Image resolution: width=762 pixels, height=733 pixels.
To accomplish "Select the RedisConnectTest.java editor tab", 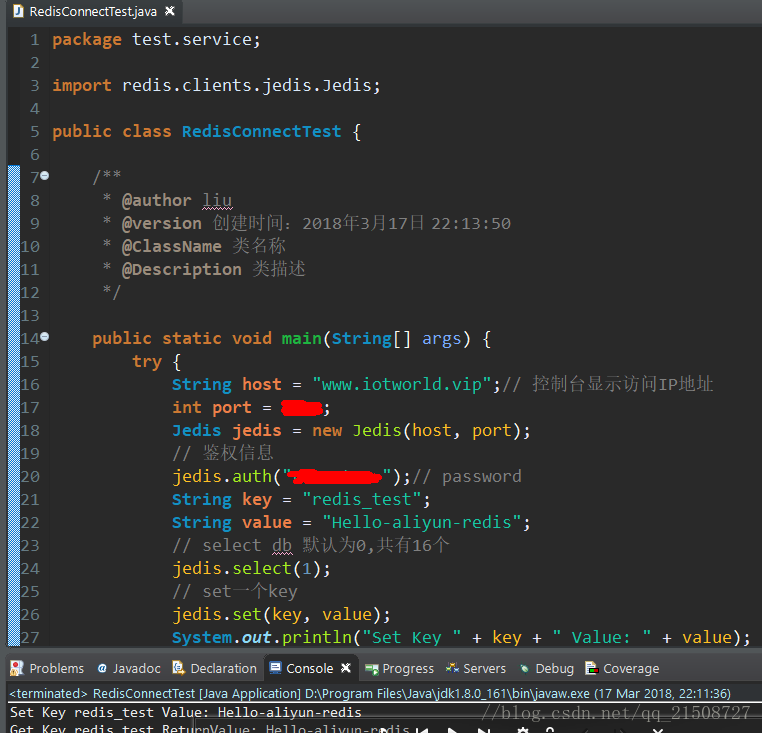I will pyautogui.click(x=93, y=11).
